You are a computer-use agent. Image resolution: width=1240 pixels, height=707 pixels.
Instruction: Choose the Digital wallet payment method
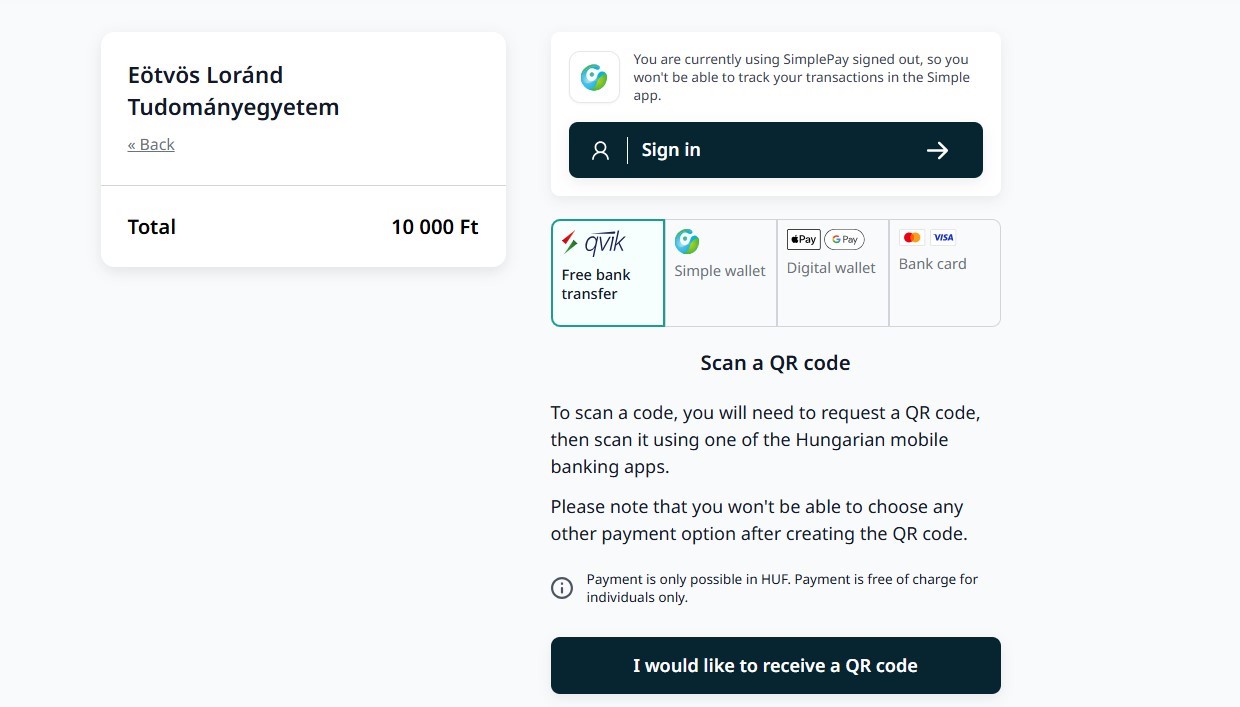[x=831, y=268]
